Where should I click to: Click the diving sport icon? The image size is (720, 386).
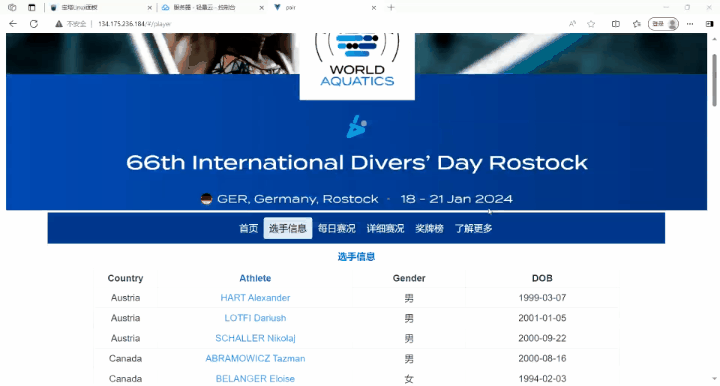(357, 127)
